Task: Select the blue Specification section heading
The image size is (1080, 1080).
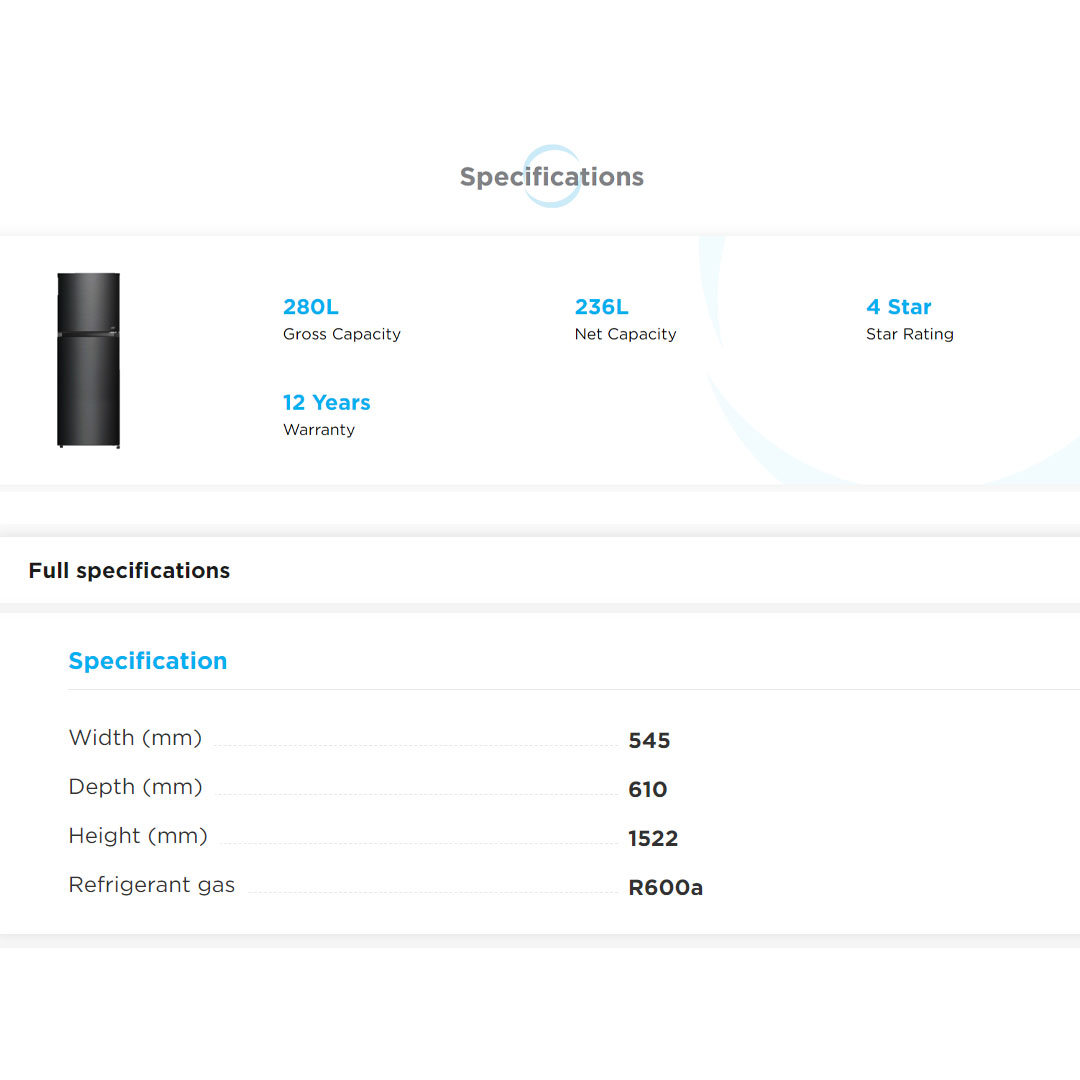Action: click(148, 661)
